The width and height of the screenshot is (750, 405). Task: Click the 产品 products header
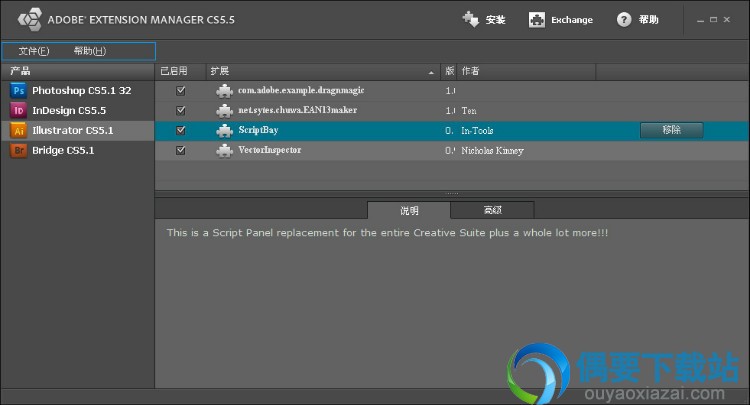point(77,71)
